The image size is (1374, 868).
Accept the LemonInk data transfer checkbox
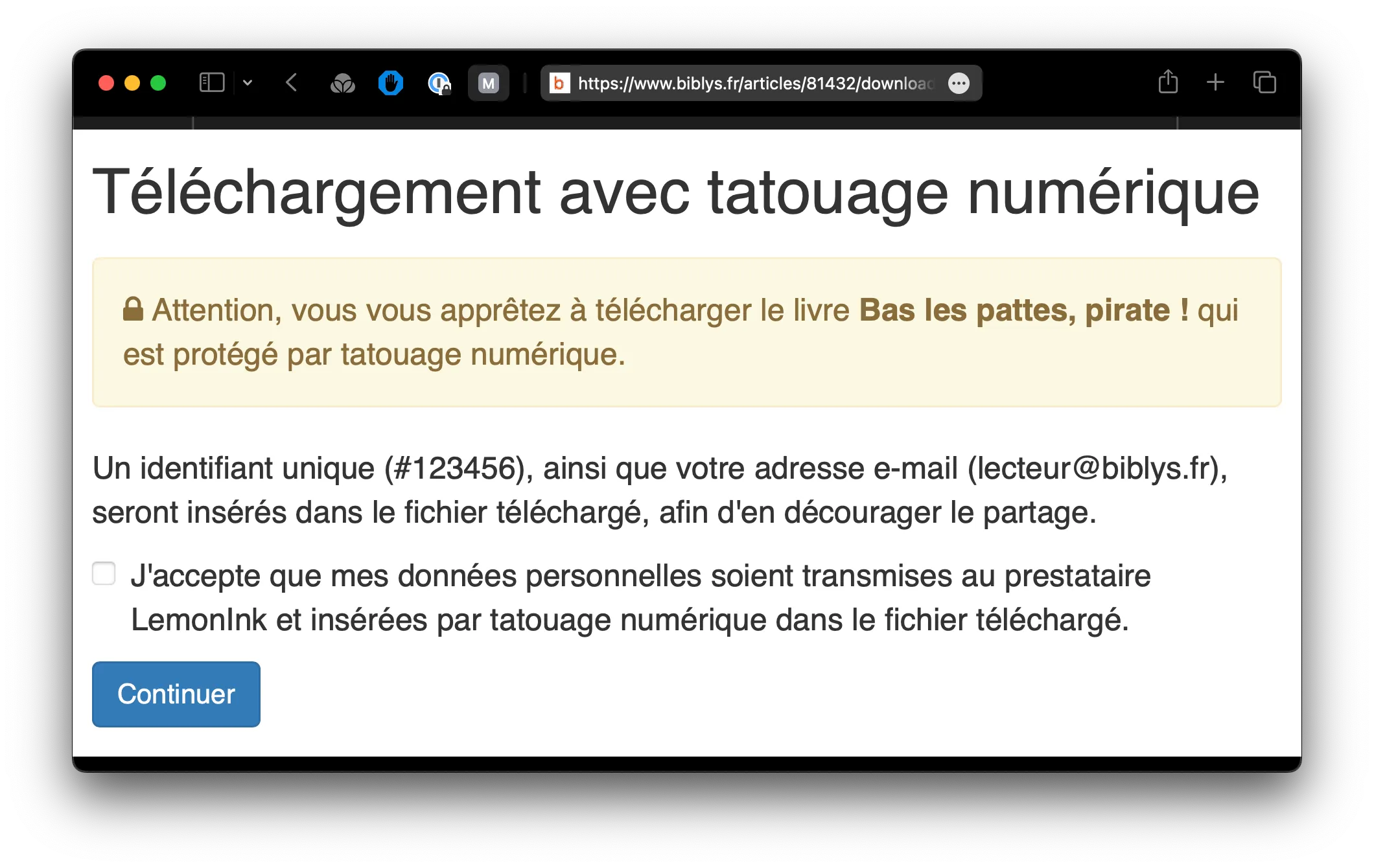[x=103, y=573]
